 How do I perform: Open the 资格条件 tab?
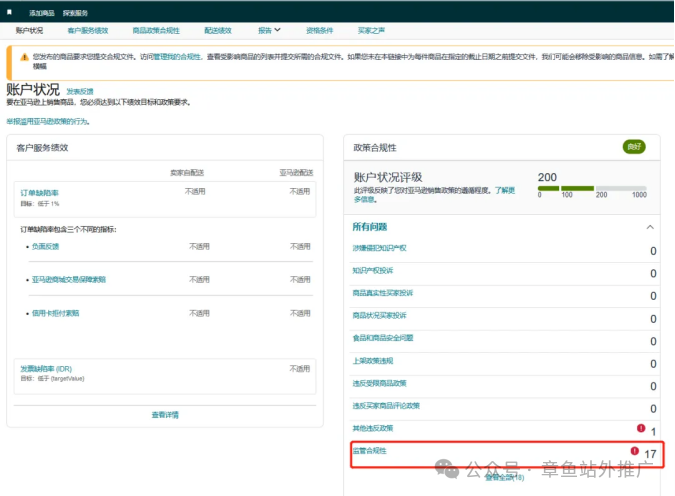321,31
